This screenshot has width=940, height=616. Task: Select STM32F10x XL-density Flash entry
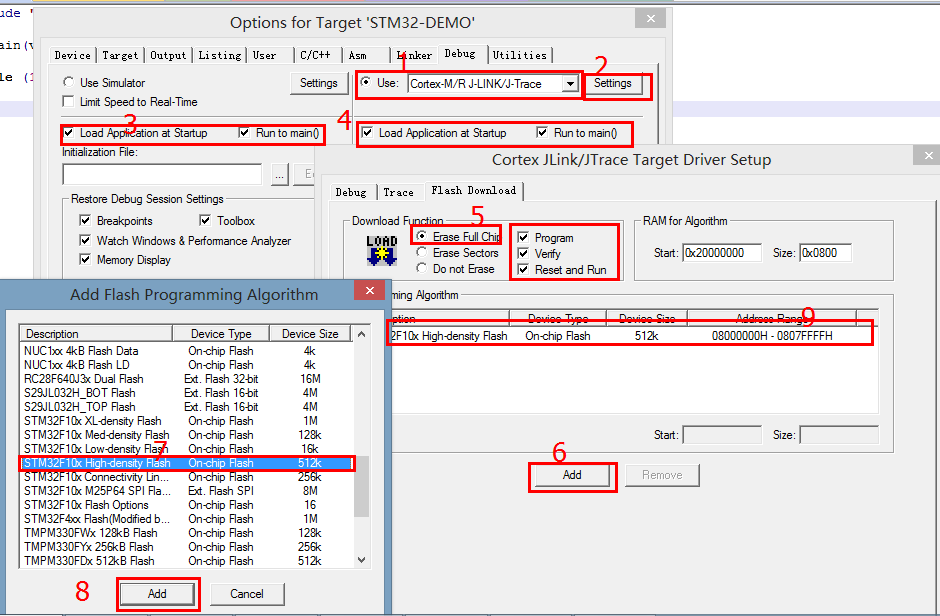point(186,421)
